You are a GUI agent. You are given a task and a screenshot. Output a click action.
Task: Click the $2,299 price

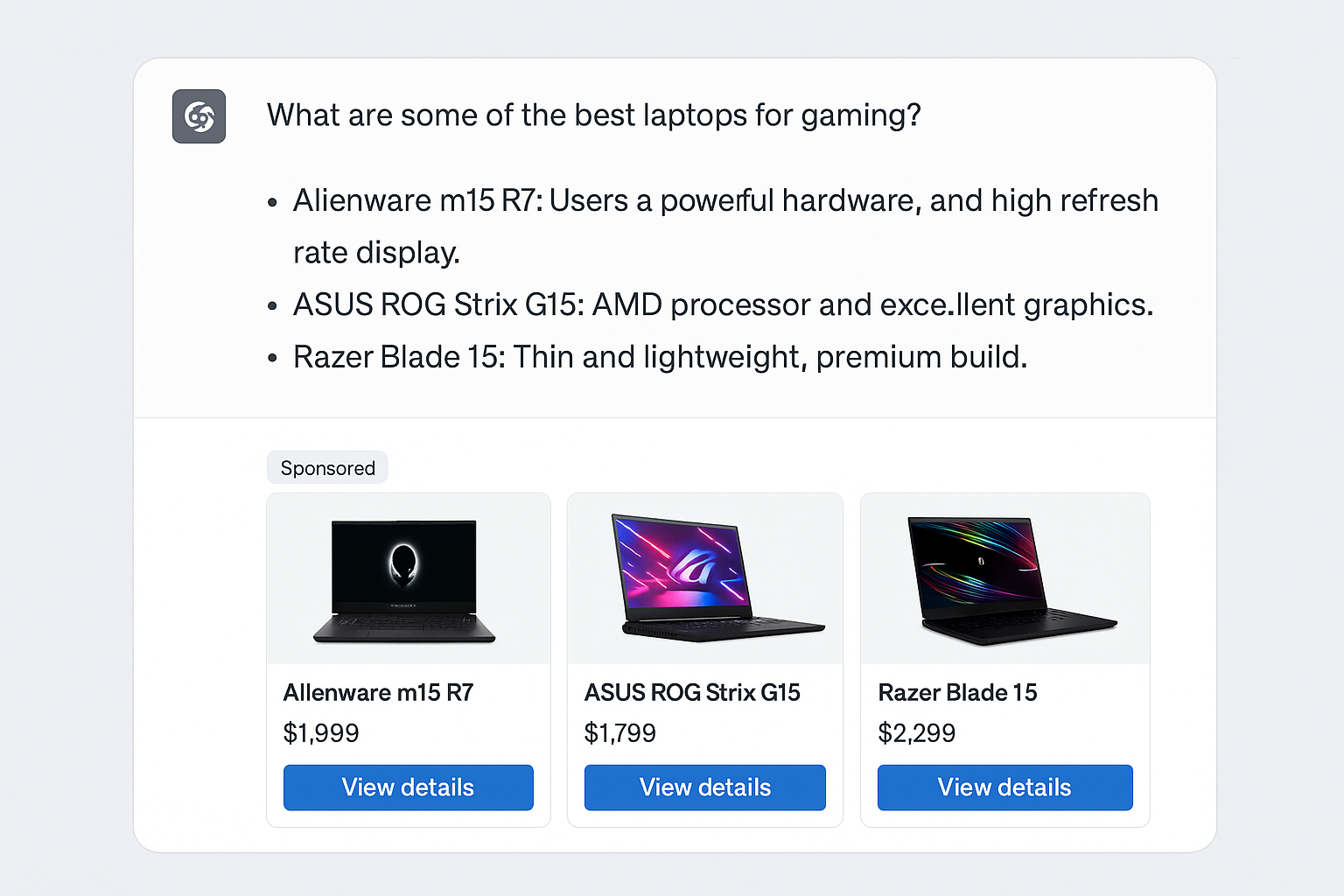pos(916,733)
